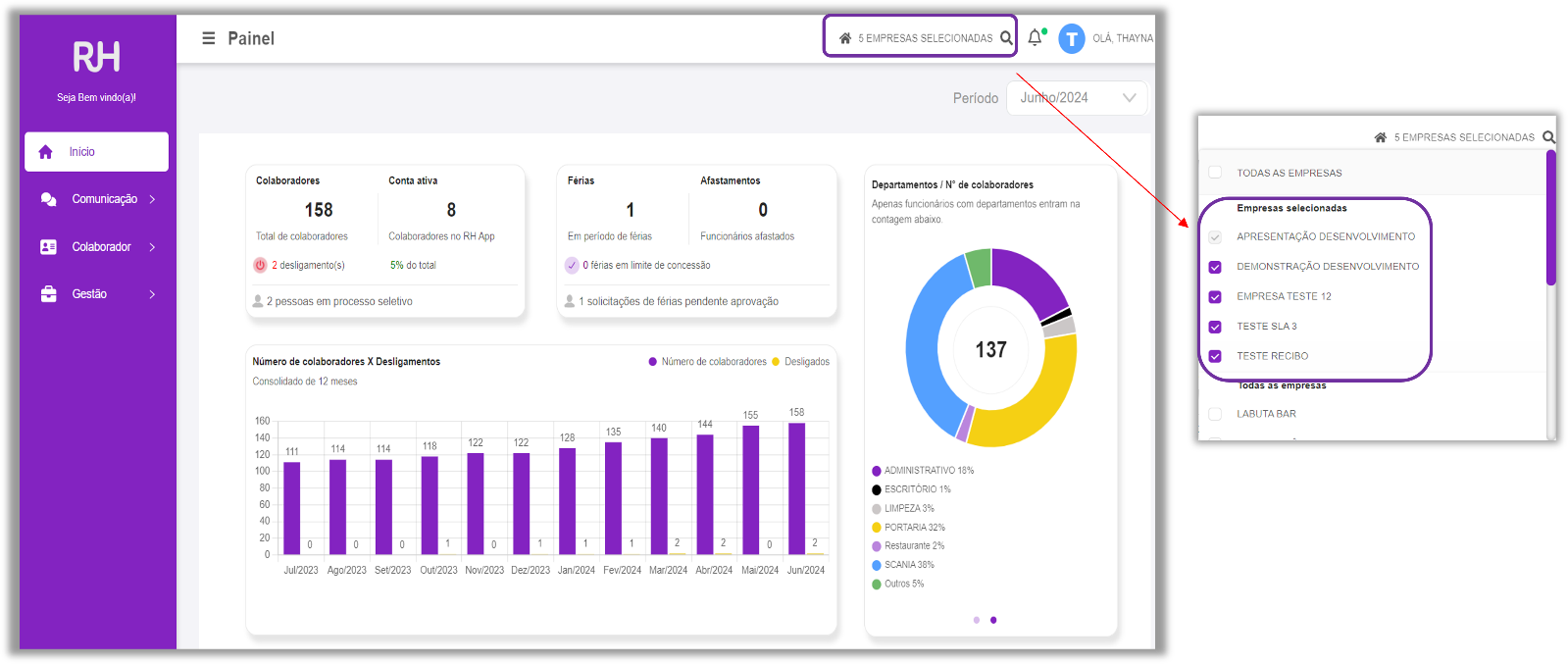Click the checkmark icon beside férias em limite

pyautogui.click(x=572, y=265)
